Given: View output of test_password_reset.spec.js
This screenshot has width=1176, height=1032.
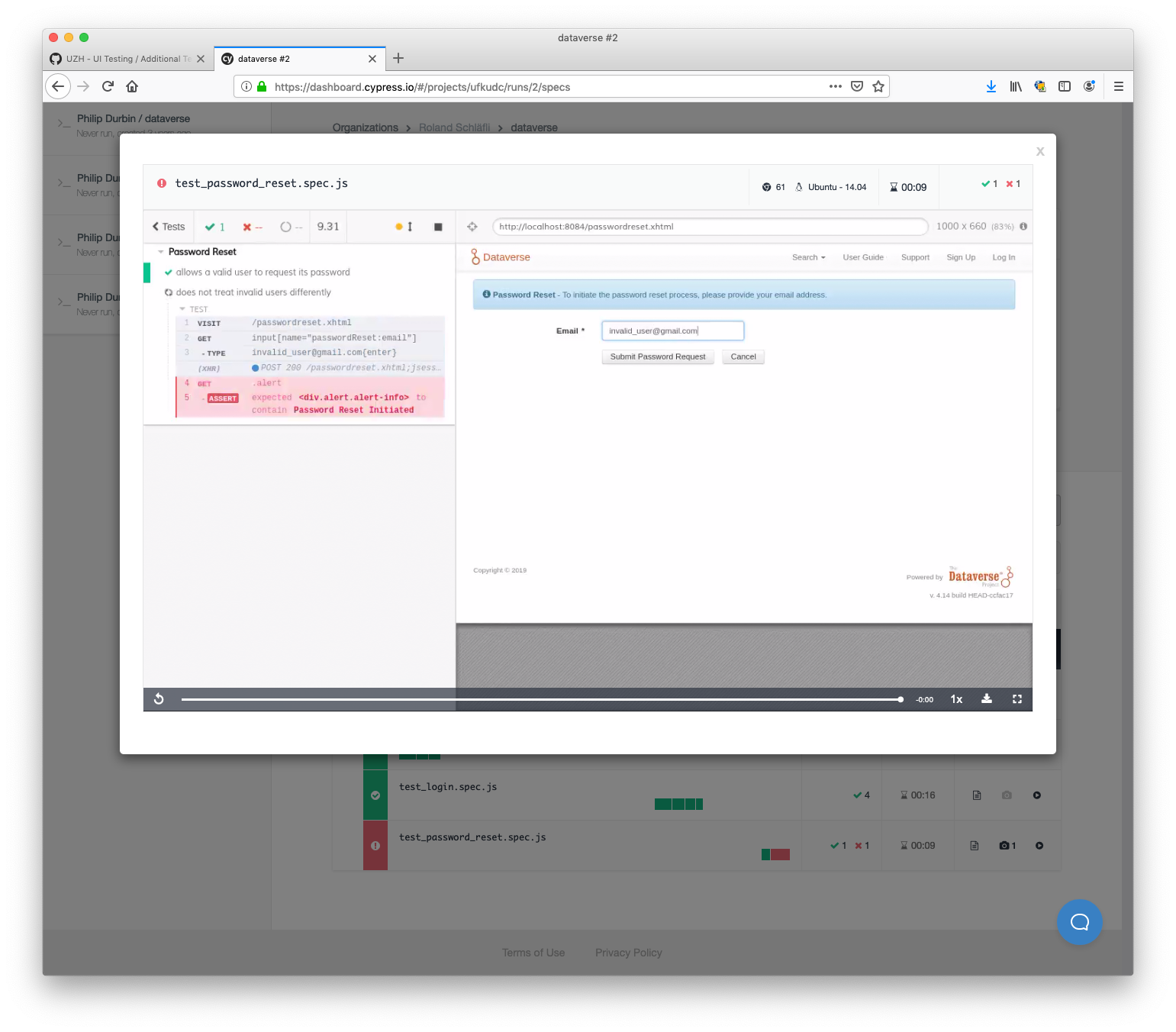Looking at the screenshot, I should click(975, 846).
